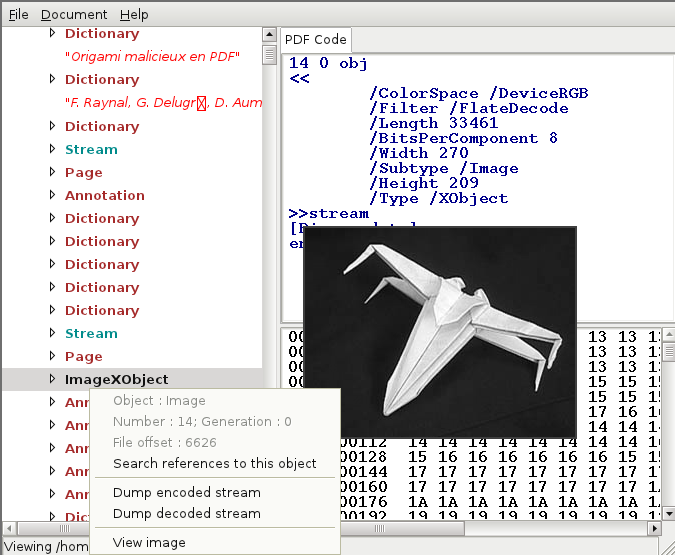Screen dimensions: 675x555
Task: Expand the Page node directly above Annotation
Action: (x=52, y=172)
